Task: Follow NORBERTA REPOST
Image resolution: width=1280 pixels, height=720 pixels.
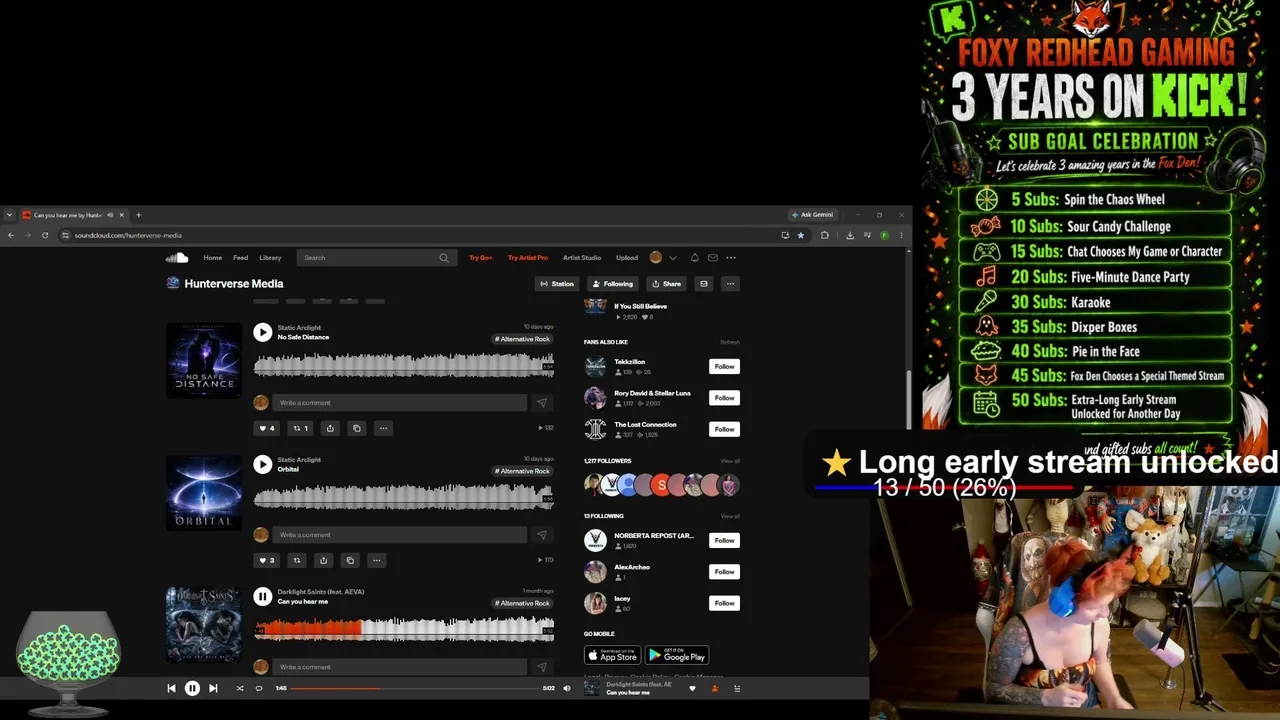Action: [724, 540]
